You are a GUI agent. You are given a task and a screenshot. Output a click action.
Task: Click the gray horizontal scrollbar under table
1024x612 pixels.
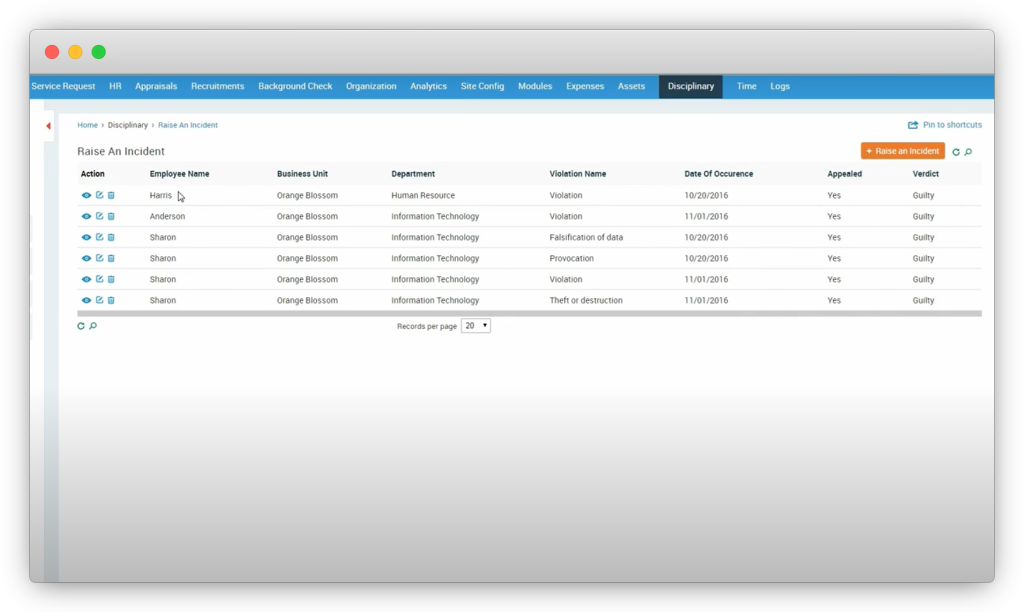[529, 314]
